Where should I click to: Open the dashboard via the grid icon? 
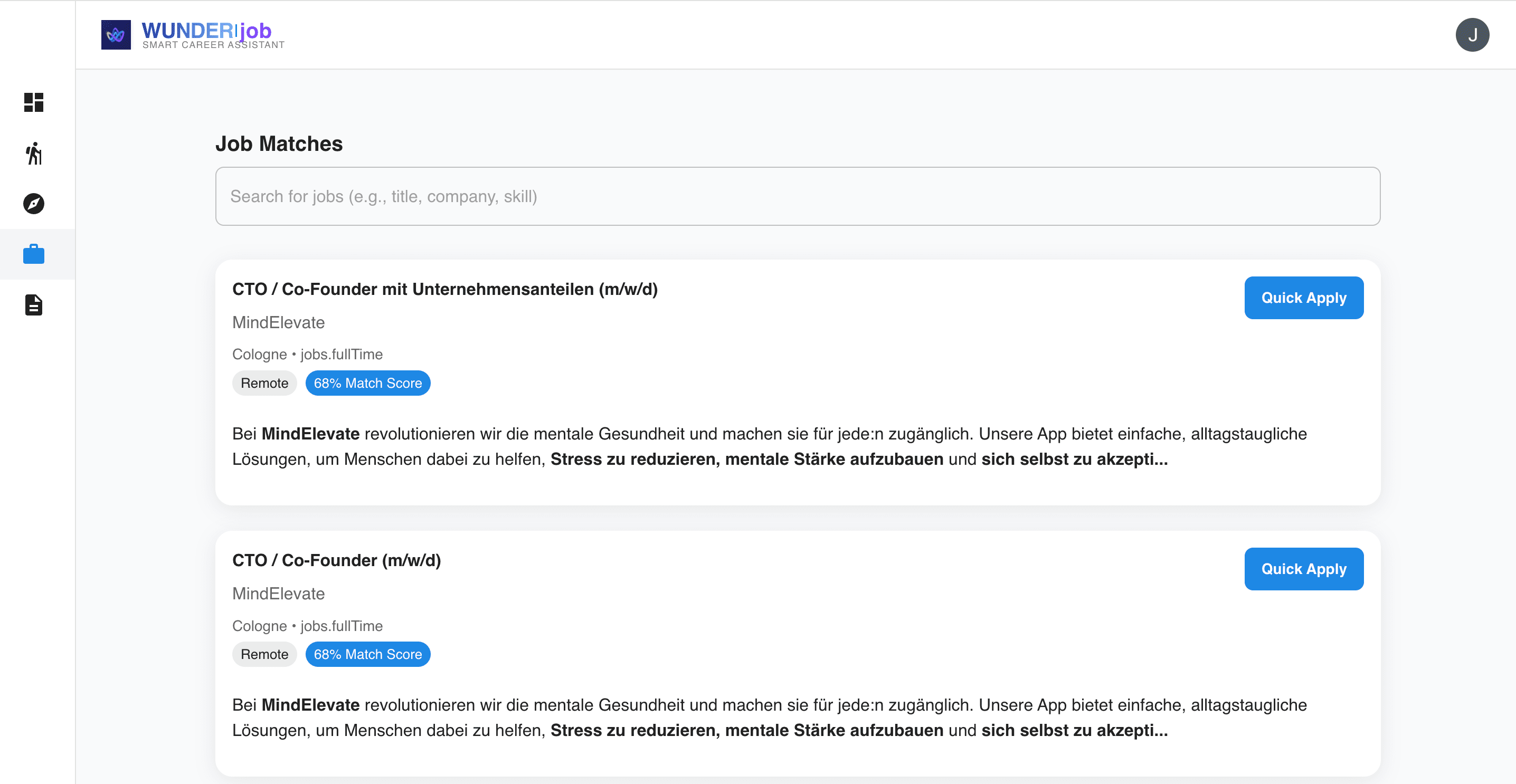coord(34,102)
